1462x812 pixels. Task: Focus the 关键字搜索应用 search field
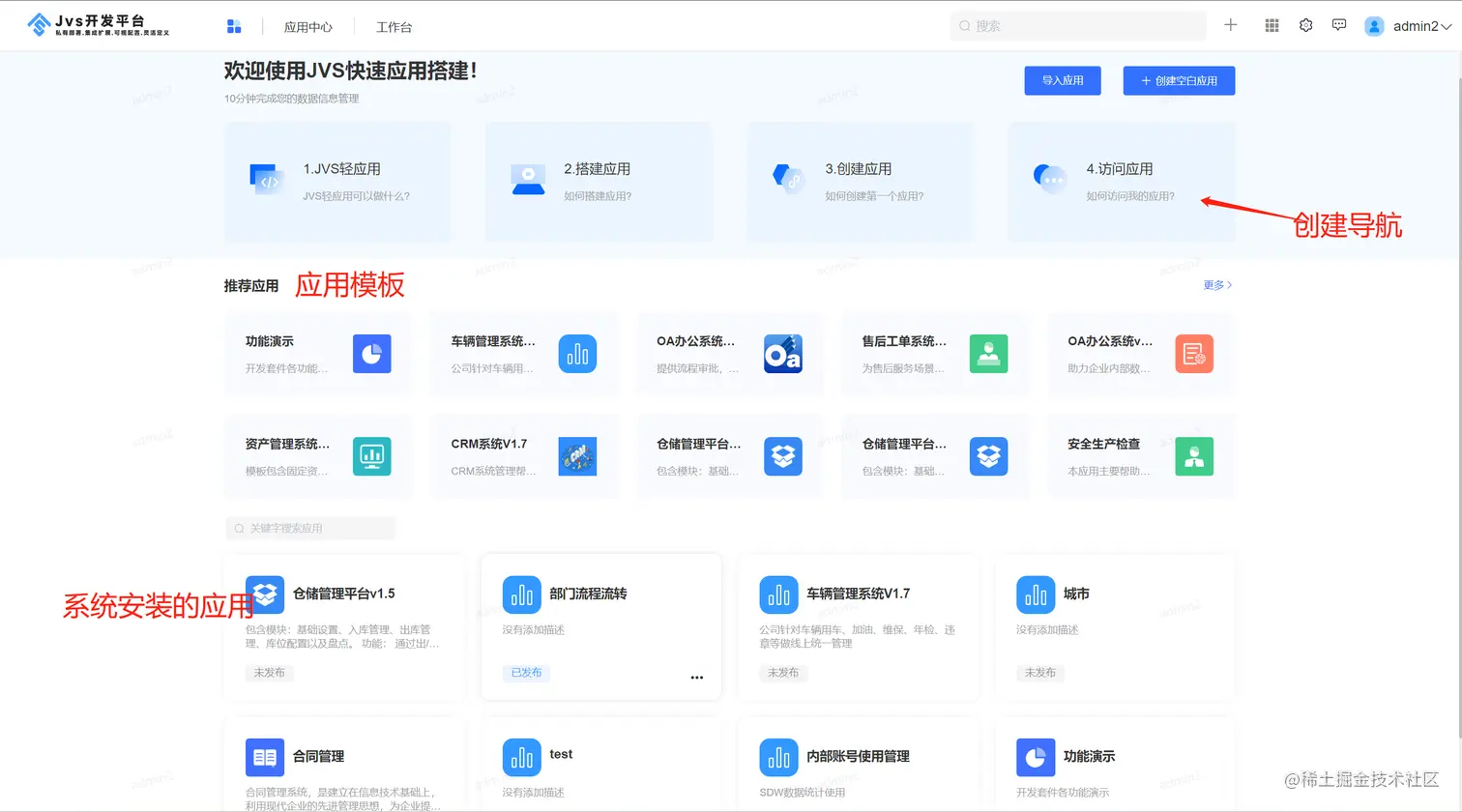click(x=310, y=528)
